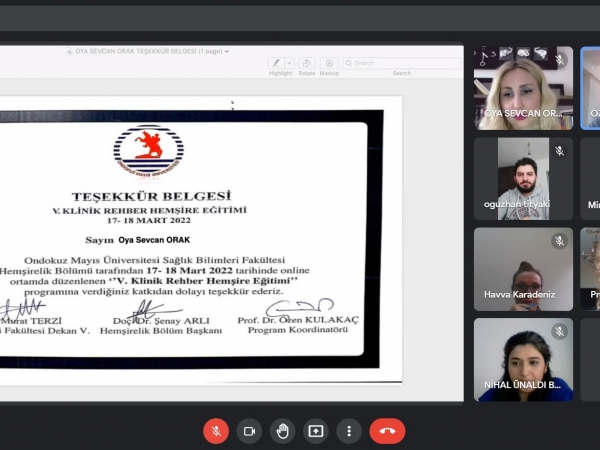
Task: Click the recipient name Oya Sevcan ORAK
Action: click(154, 240)
